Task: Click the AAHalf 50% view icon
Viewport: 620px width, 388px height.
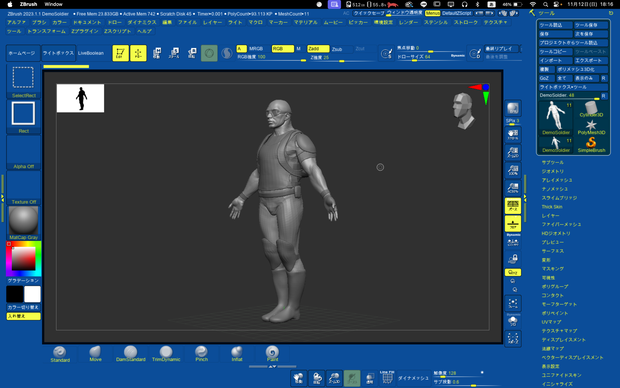Action: [513, 188]
